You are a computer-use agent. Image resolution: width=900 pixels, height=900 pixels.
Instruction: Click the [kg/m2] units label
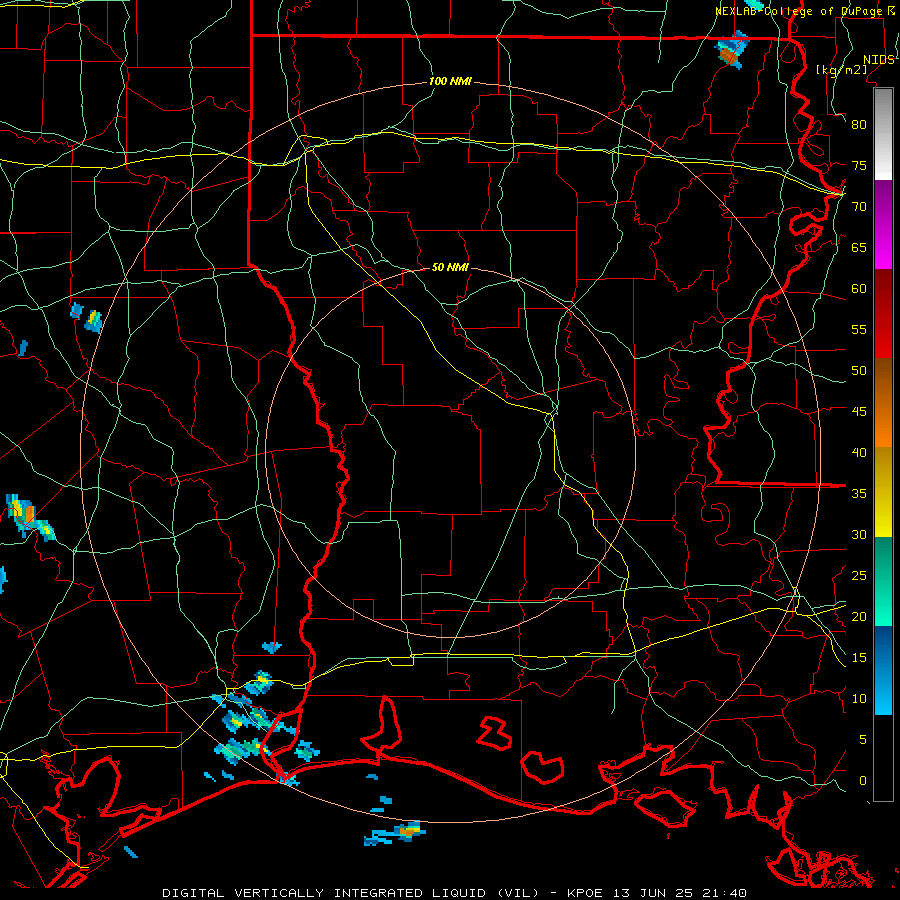point(841,70)
